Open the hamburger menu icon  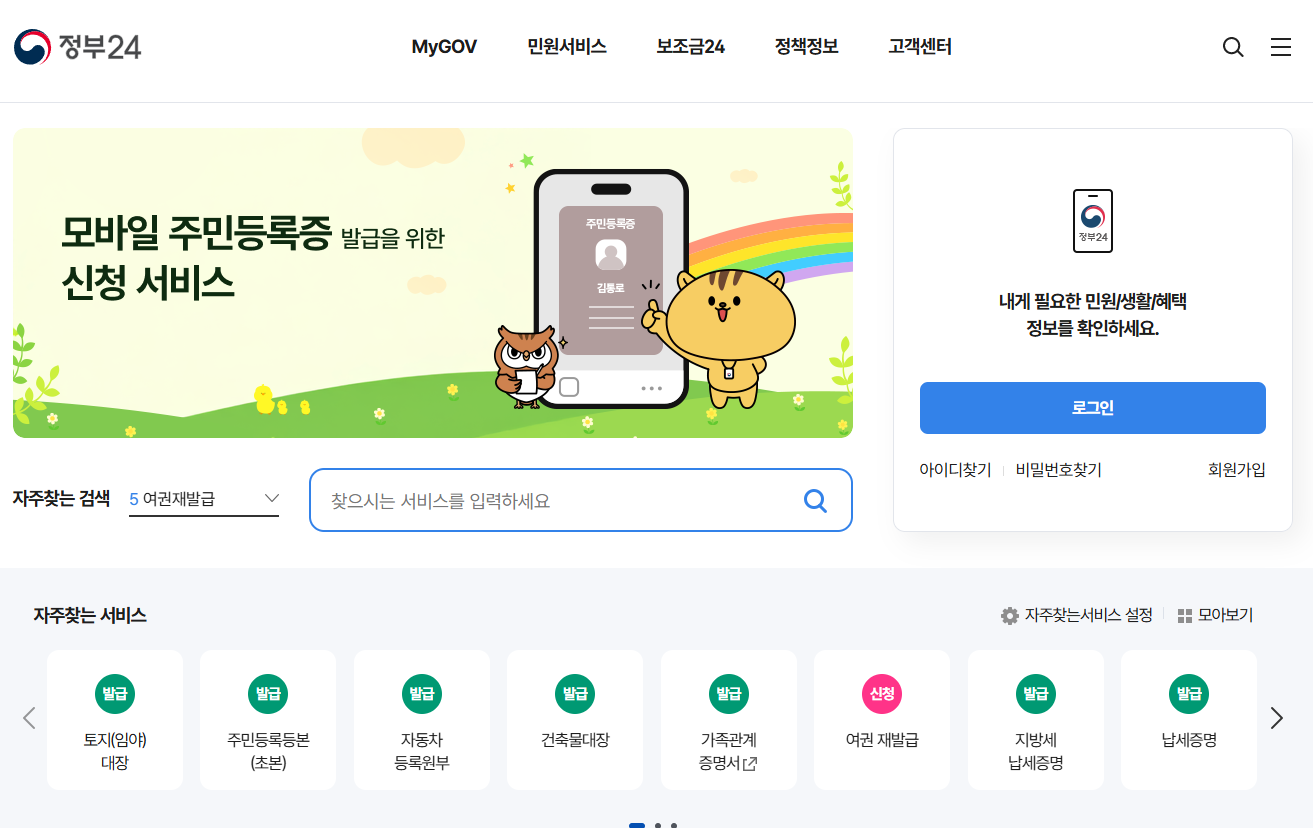(x=1281, y=47)
